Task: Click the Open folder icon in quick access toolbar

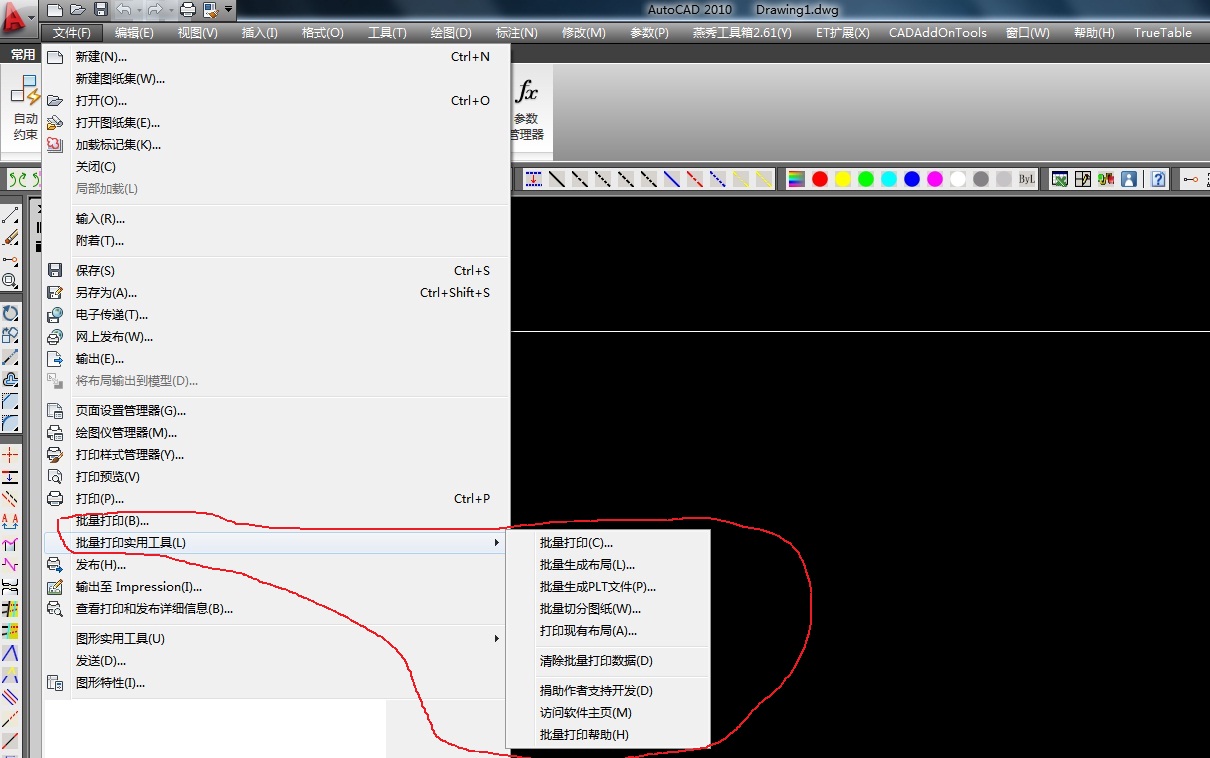Action: (78, 10)
